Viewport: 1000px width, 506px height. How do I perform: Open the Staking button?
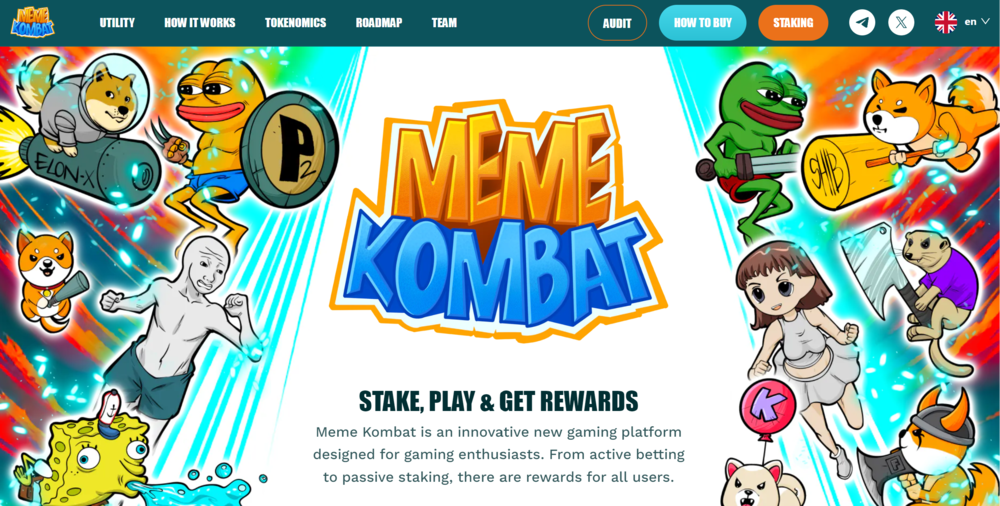[793, 23]
